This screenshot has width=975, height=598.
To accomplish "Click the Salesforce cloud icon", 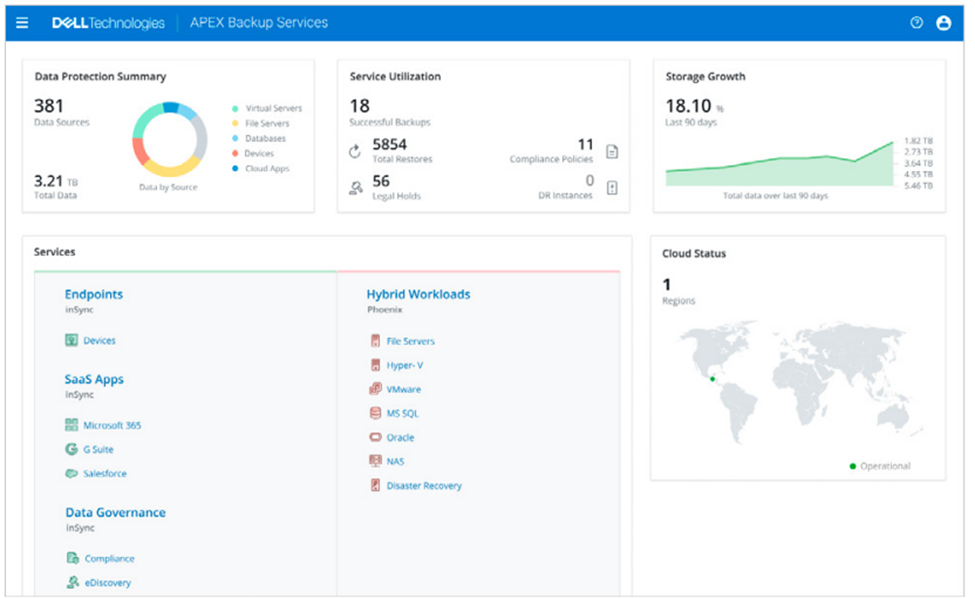I will tap(72, 474).
